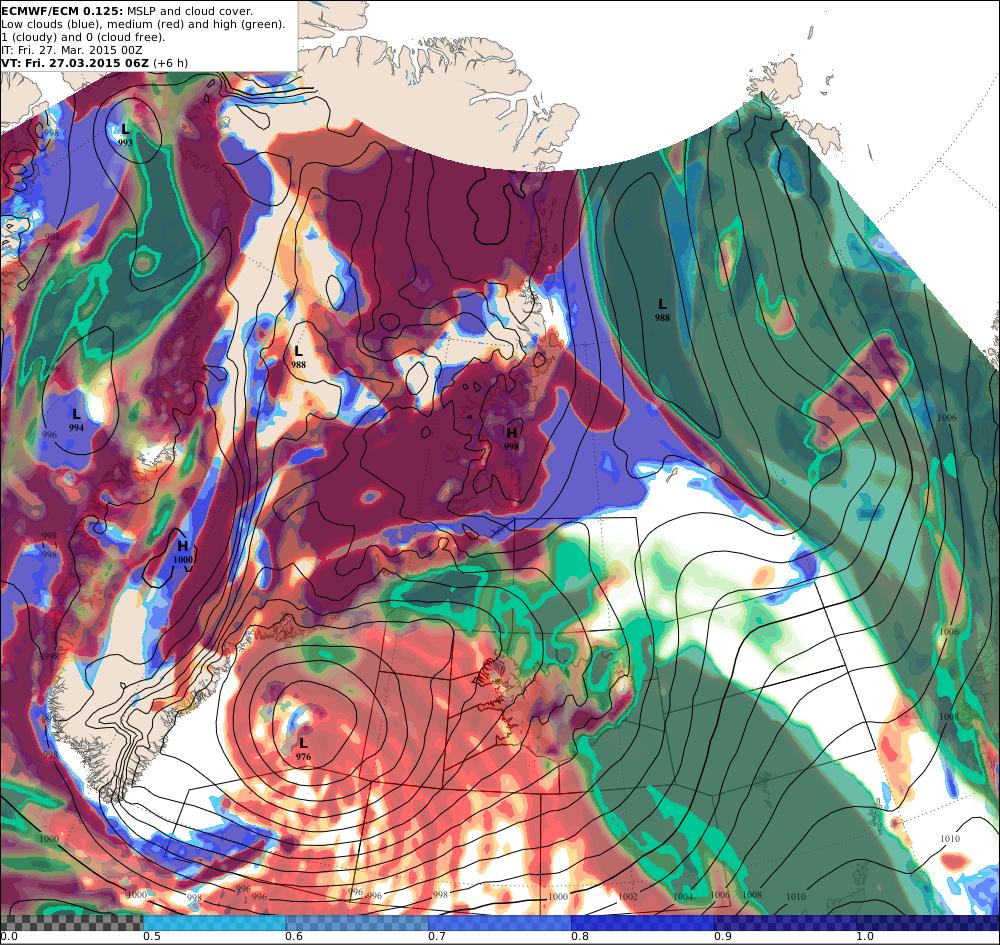Image resolution: width=1000 pixels, height=945 pixels.
Task: Click the title text "ECMWF/ECM 0.125: MSLP and cloud cover."
Action: pyautogui.click(x=127, y=11)
